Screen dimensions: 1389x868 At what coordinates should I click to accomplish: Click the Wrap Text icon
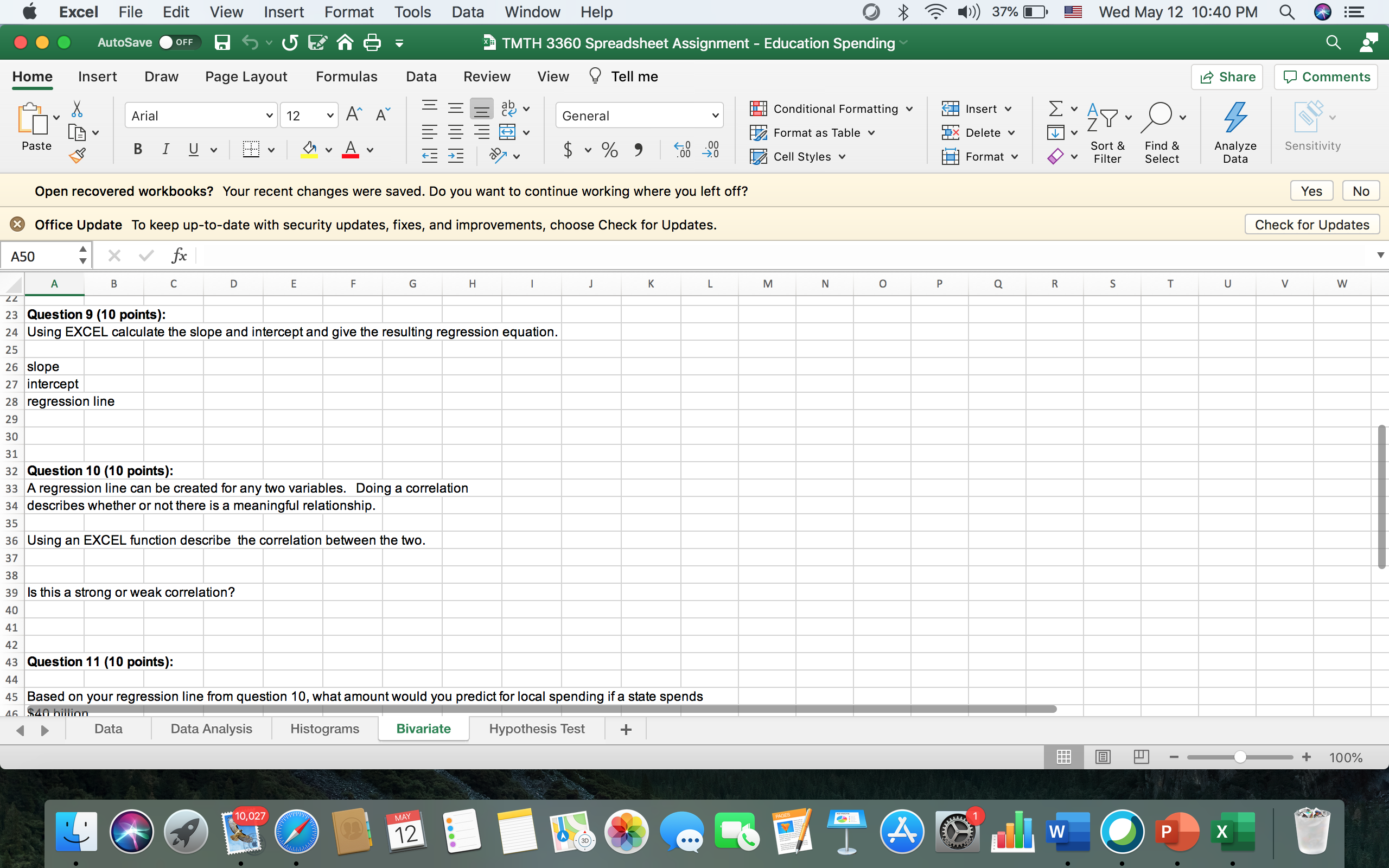coord(508,108)
